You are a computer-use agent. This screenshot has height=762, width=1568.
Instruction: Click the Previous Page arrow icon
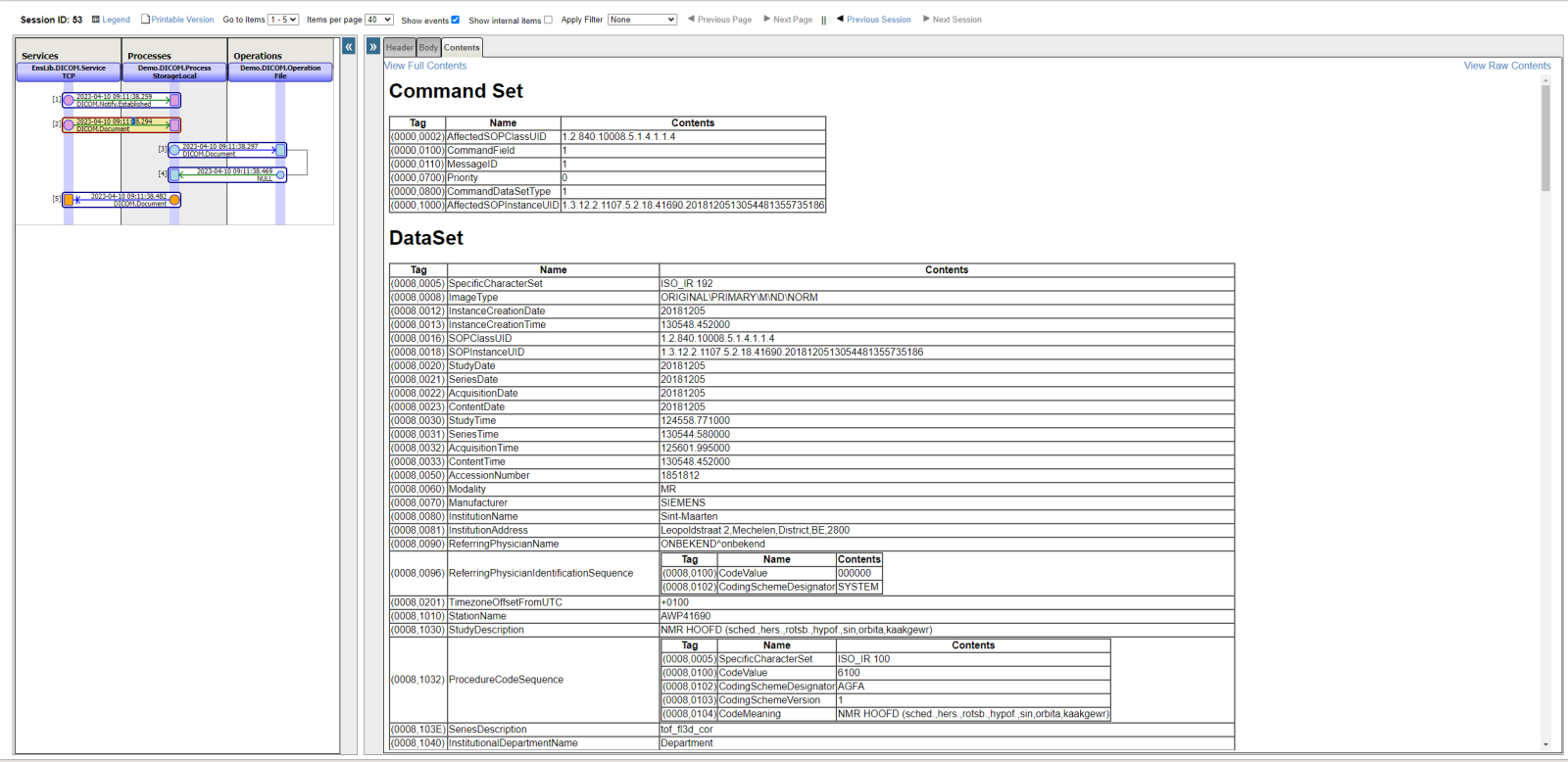click(x=691, y=19)
